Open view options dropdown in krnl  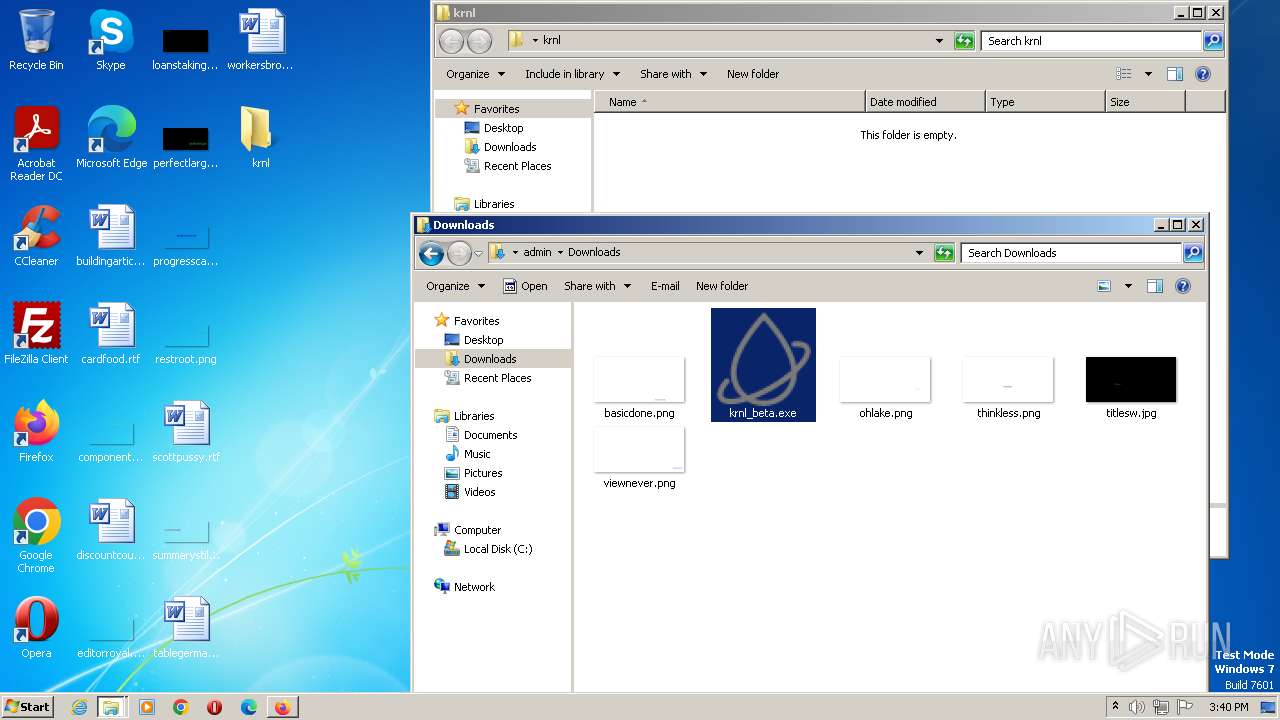(1148, 74)
